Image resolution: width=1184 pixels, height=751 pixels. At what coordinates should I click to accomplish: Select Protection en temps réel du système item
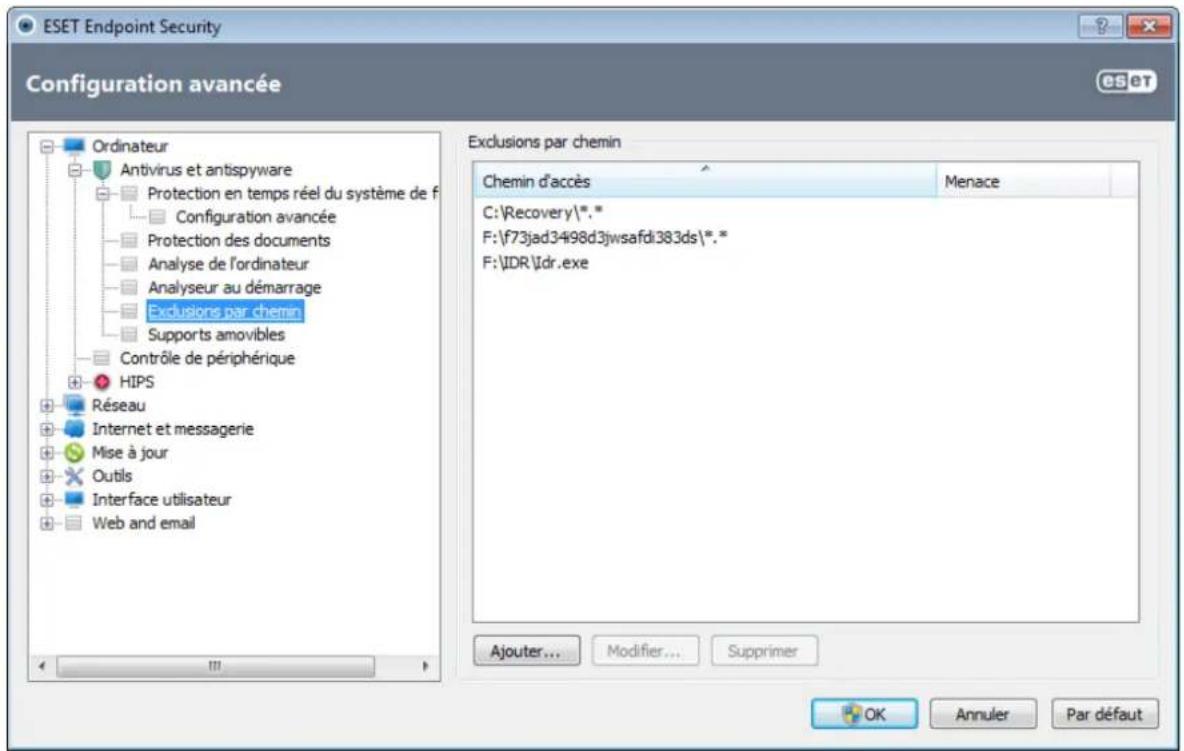(292, 193)
